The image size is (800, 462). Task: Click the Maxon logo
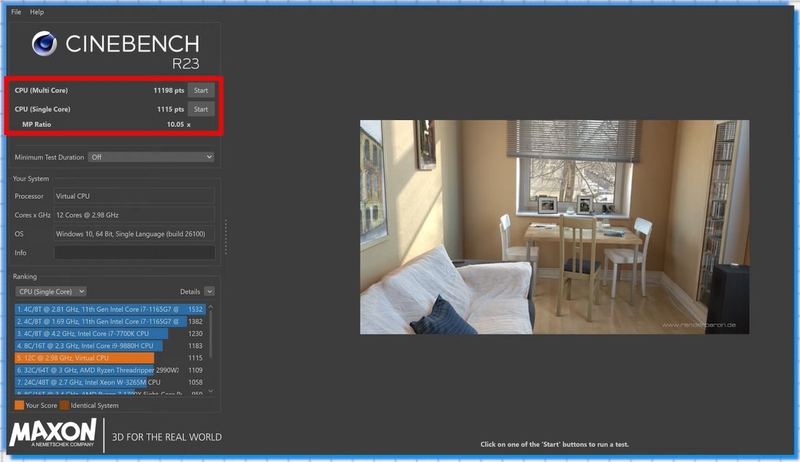(x=53, y=433)
